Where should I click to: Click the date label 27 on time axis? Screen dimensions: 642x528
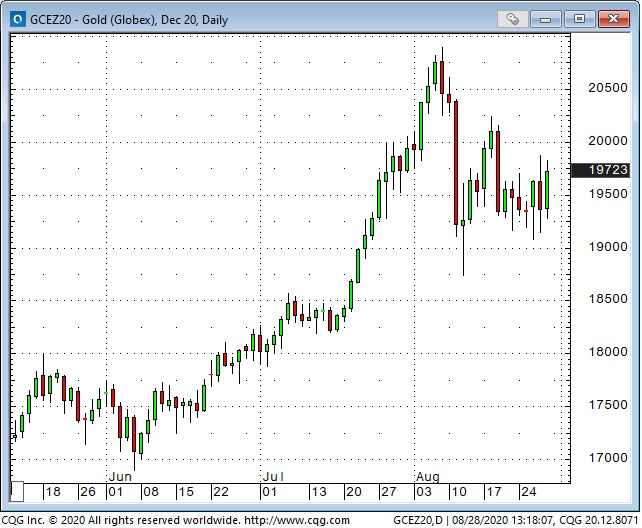(x=389, y=492)
